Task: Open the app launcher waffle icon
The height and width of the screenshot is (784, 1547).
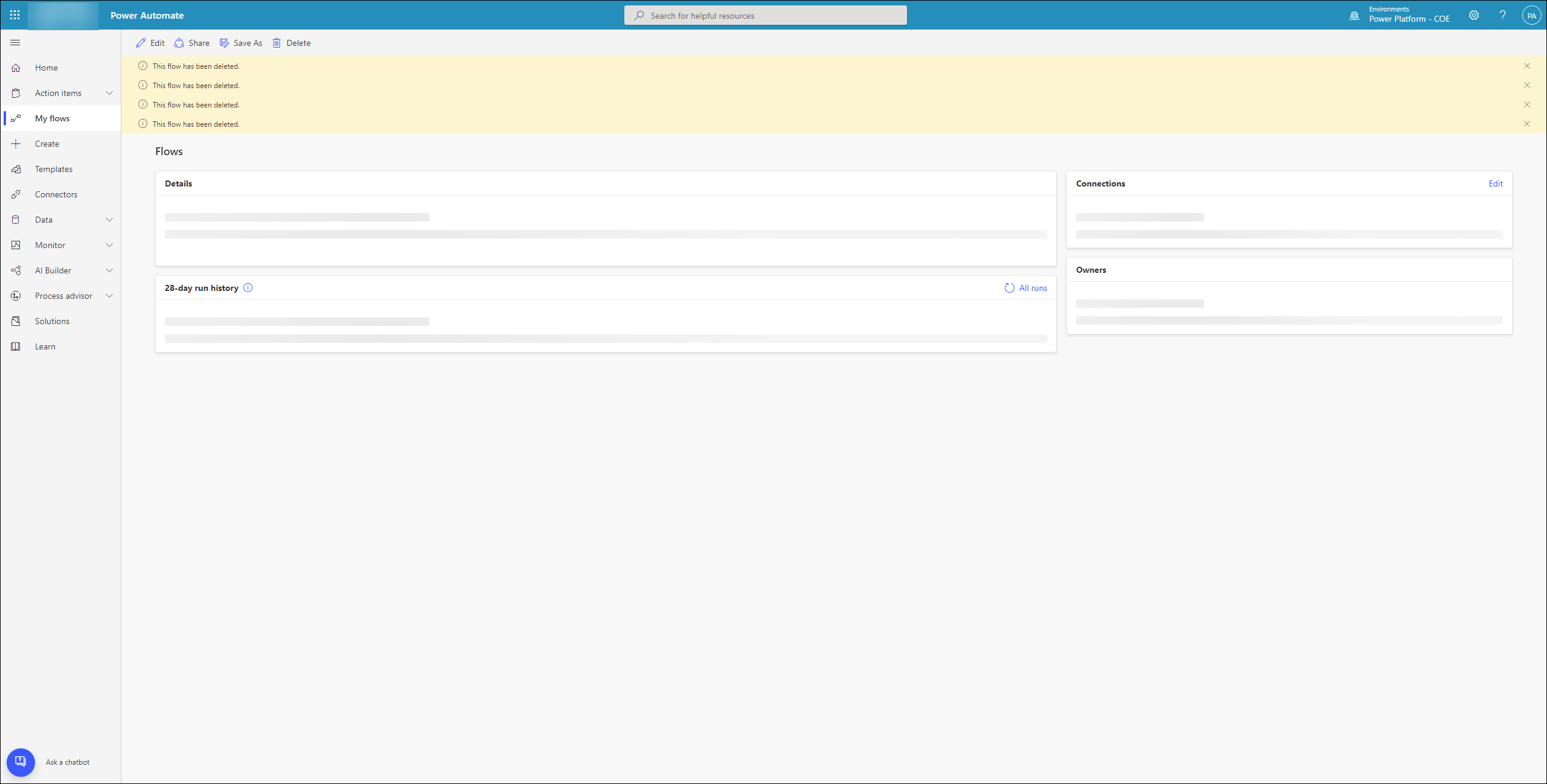Action: pos(15,15)
